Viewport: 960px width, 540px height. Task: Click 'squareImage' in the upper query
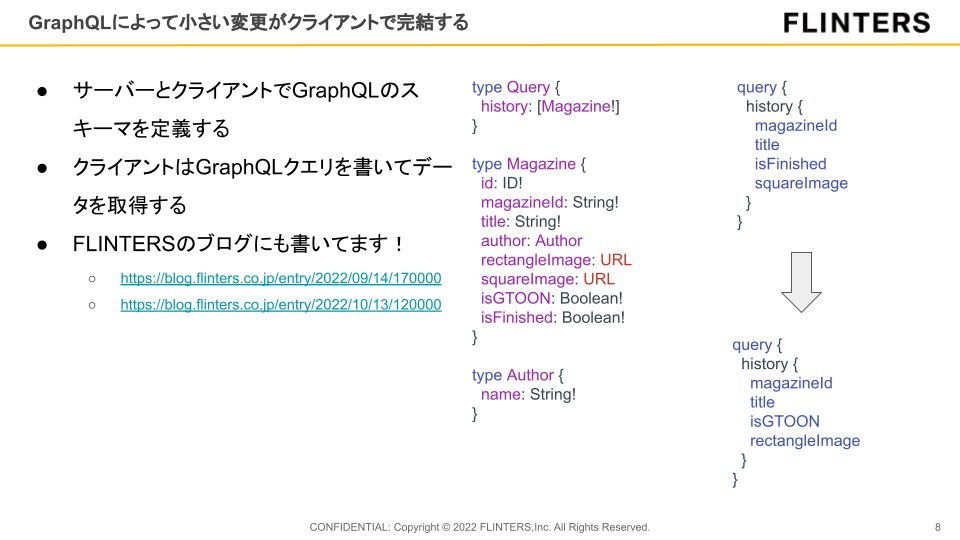click(x=801, y=183)
